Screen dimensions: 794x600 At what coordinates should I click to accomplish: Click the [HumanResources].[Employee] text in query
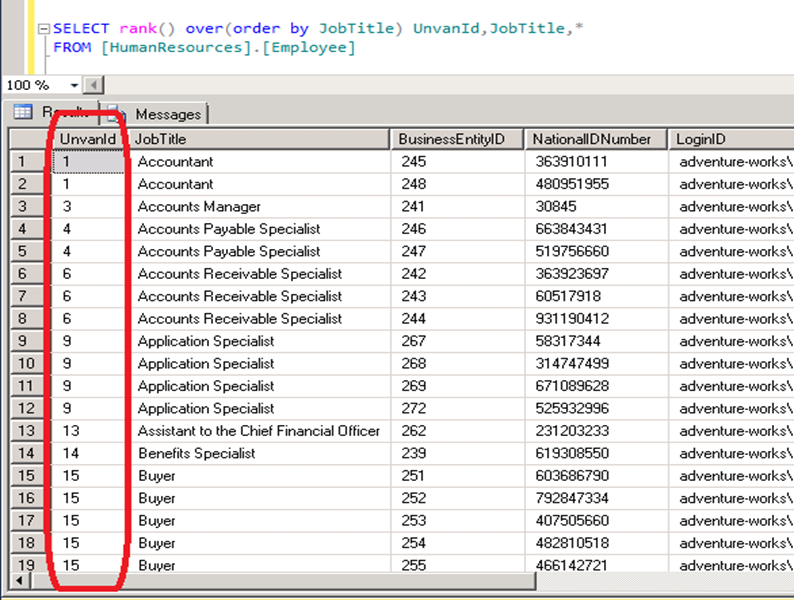pyautogui.click(x=228, y=48)
